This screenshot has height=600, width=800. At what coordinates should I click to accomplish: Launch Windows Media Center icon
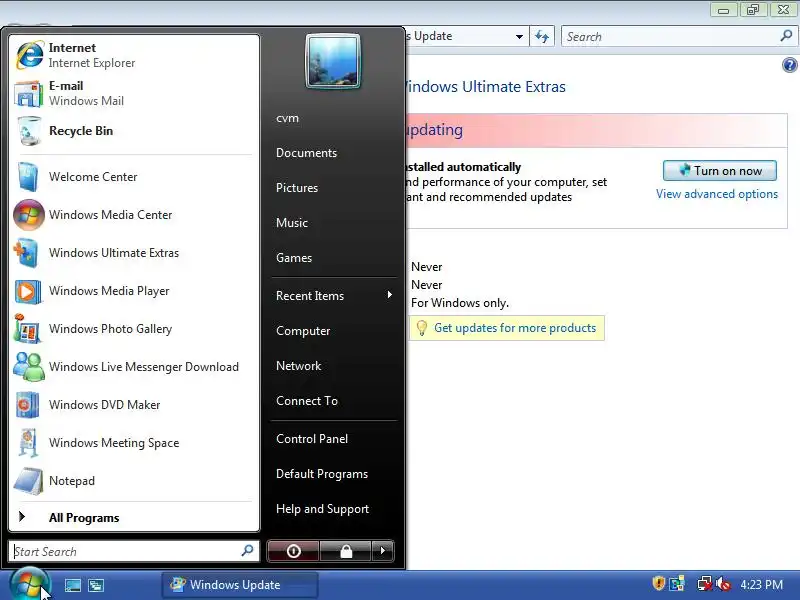[29, 215]
